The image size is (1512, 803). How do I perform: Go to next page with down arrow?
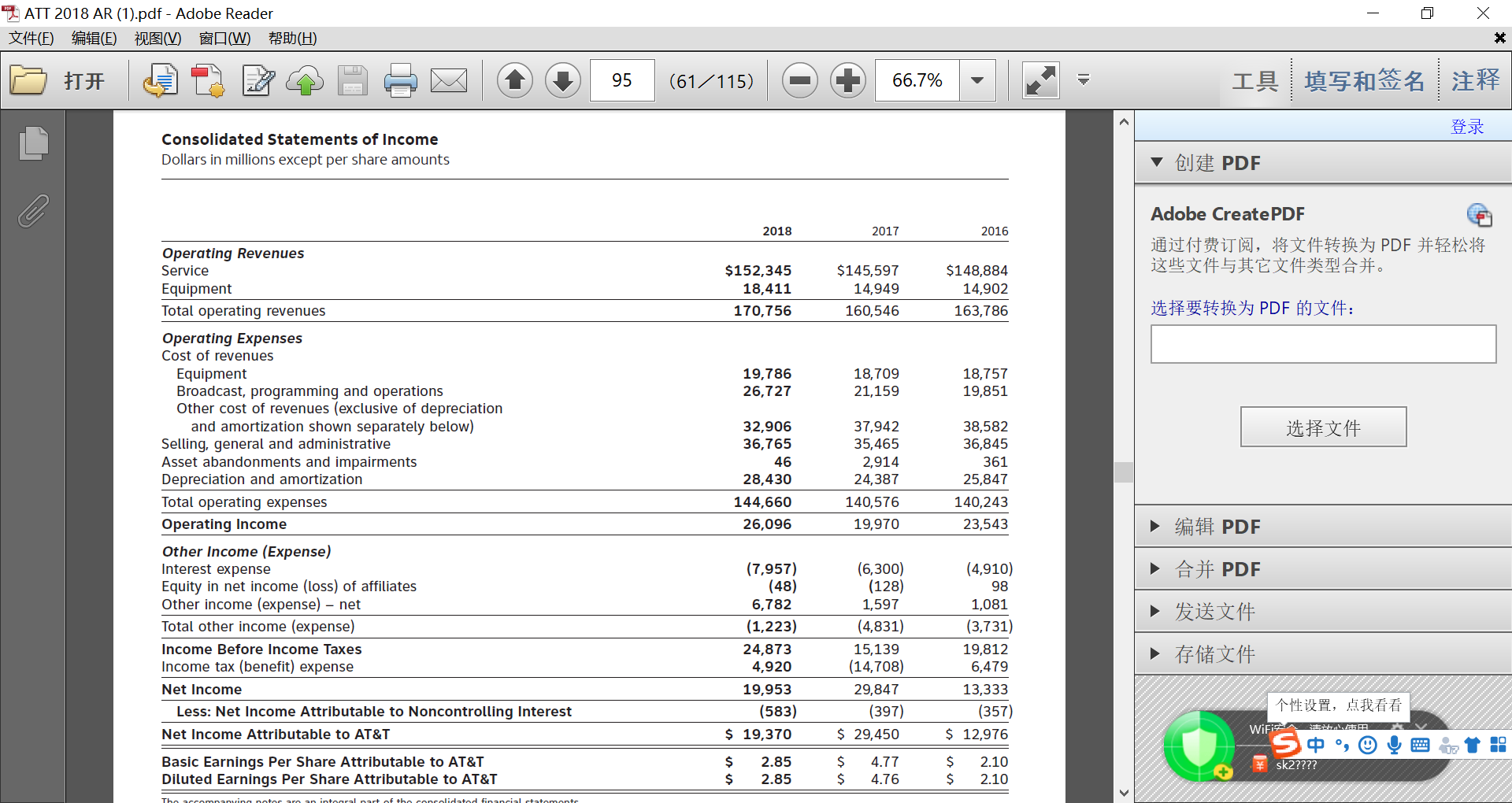click(x=563, y=80)
